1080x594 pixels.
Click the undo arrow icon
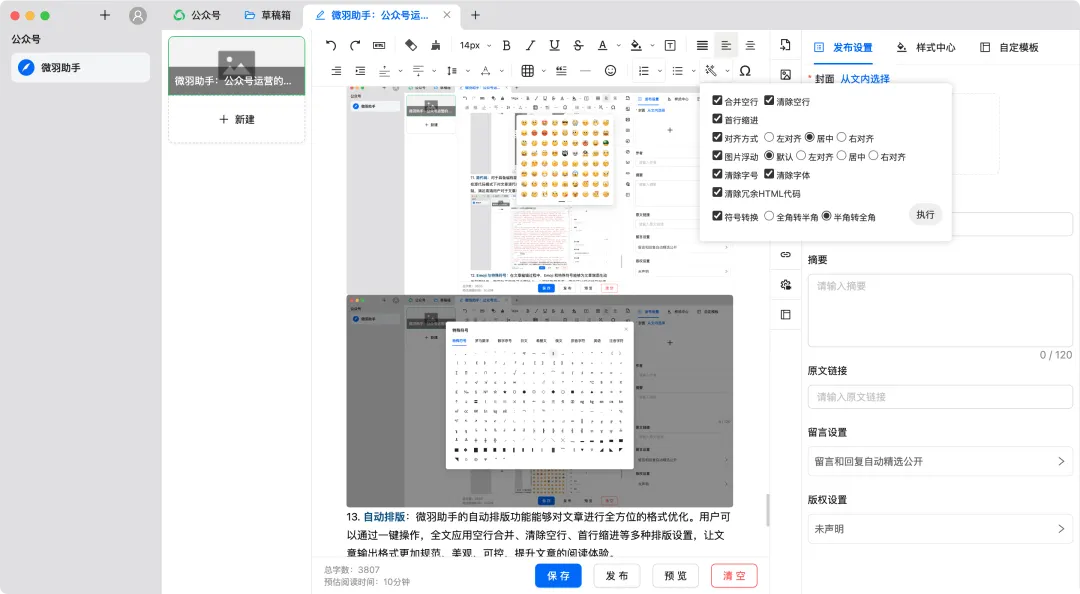[x=331, y=45]
